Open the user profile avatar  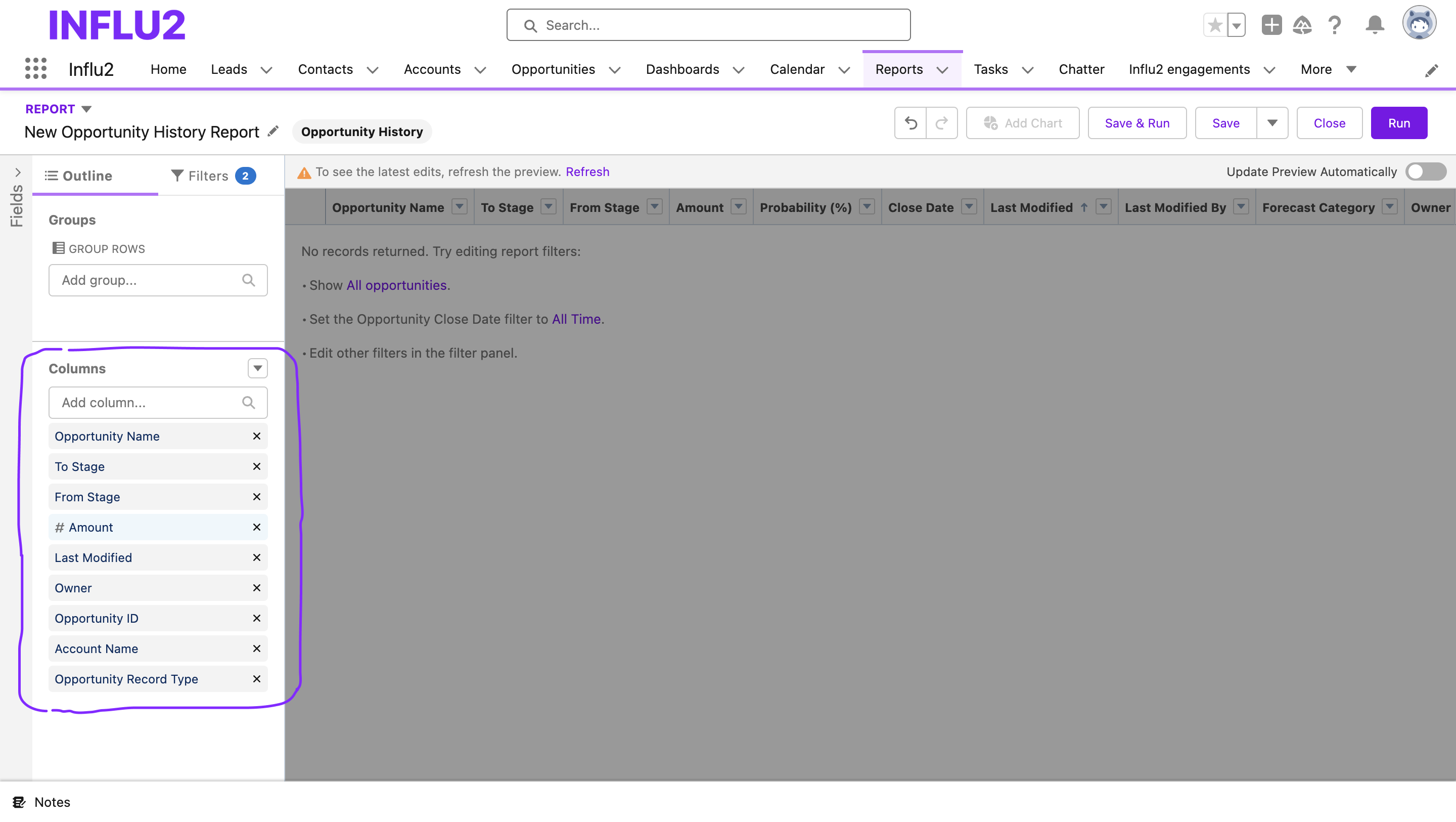[1419, 23]
